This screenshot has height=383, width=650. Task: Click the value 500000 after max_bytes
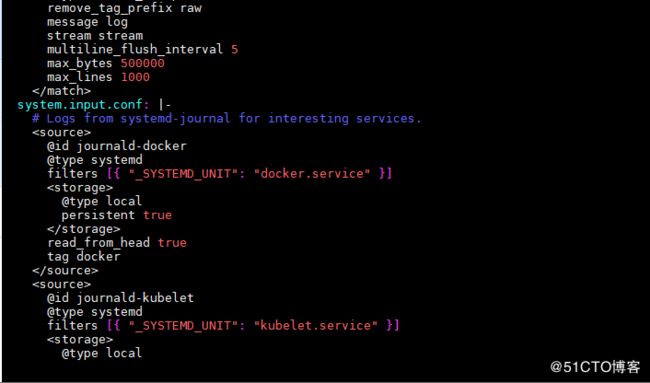pos(143,63)
